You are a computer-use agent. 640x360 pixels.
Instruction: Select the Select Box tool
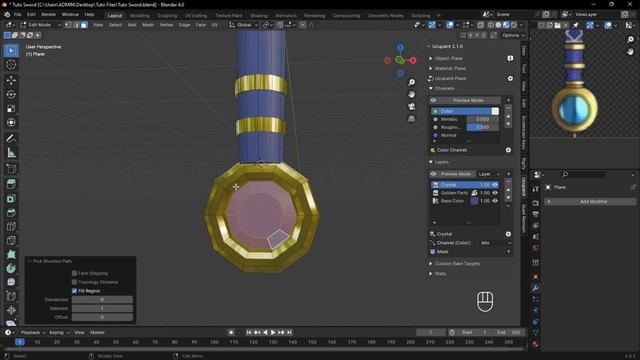coord(11,50)
